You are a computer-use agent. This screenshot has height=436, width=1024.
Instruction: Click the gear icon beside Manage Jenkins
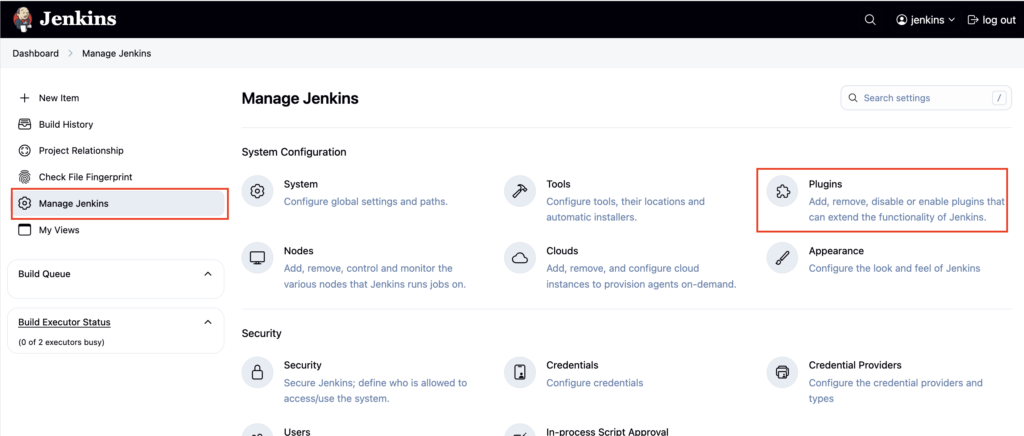tap(25, 204)
